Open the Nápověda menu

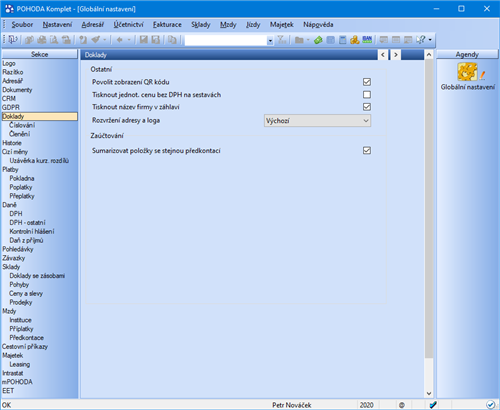point(318,24)
